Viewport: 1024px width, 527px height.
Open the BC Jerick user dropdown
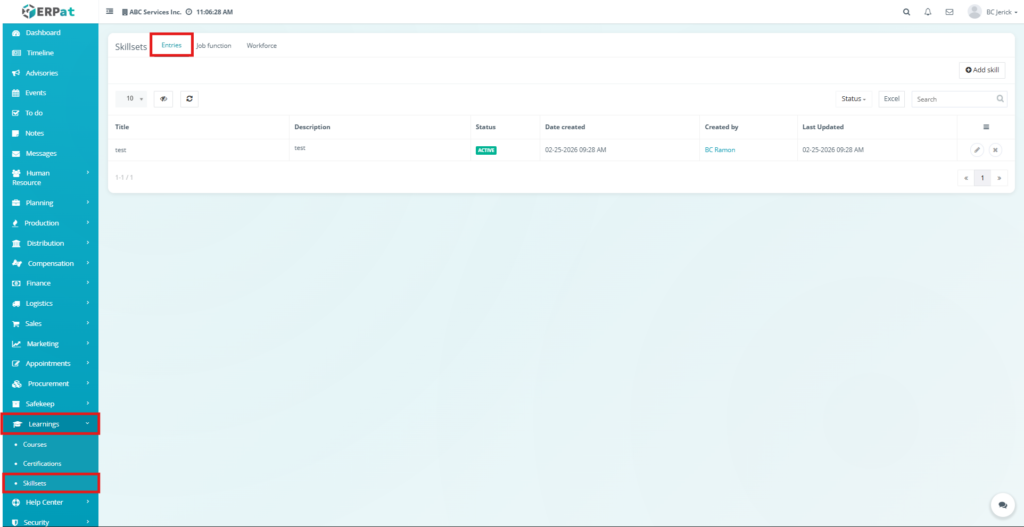(x=989, y=12)
